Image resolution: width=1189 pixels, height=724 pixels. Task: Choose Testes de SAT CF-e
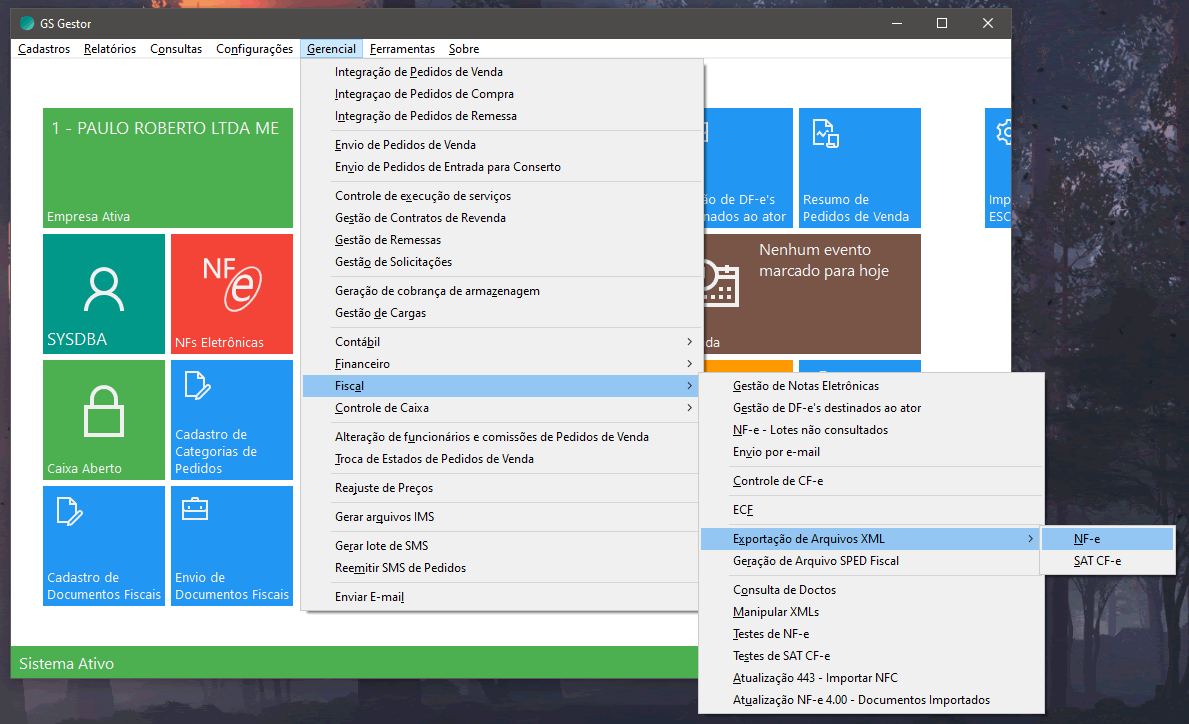(x=870, y=656)
